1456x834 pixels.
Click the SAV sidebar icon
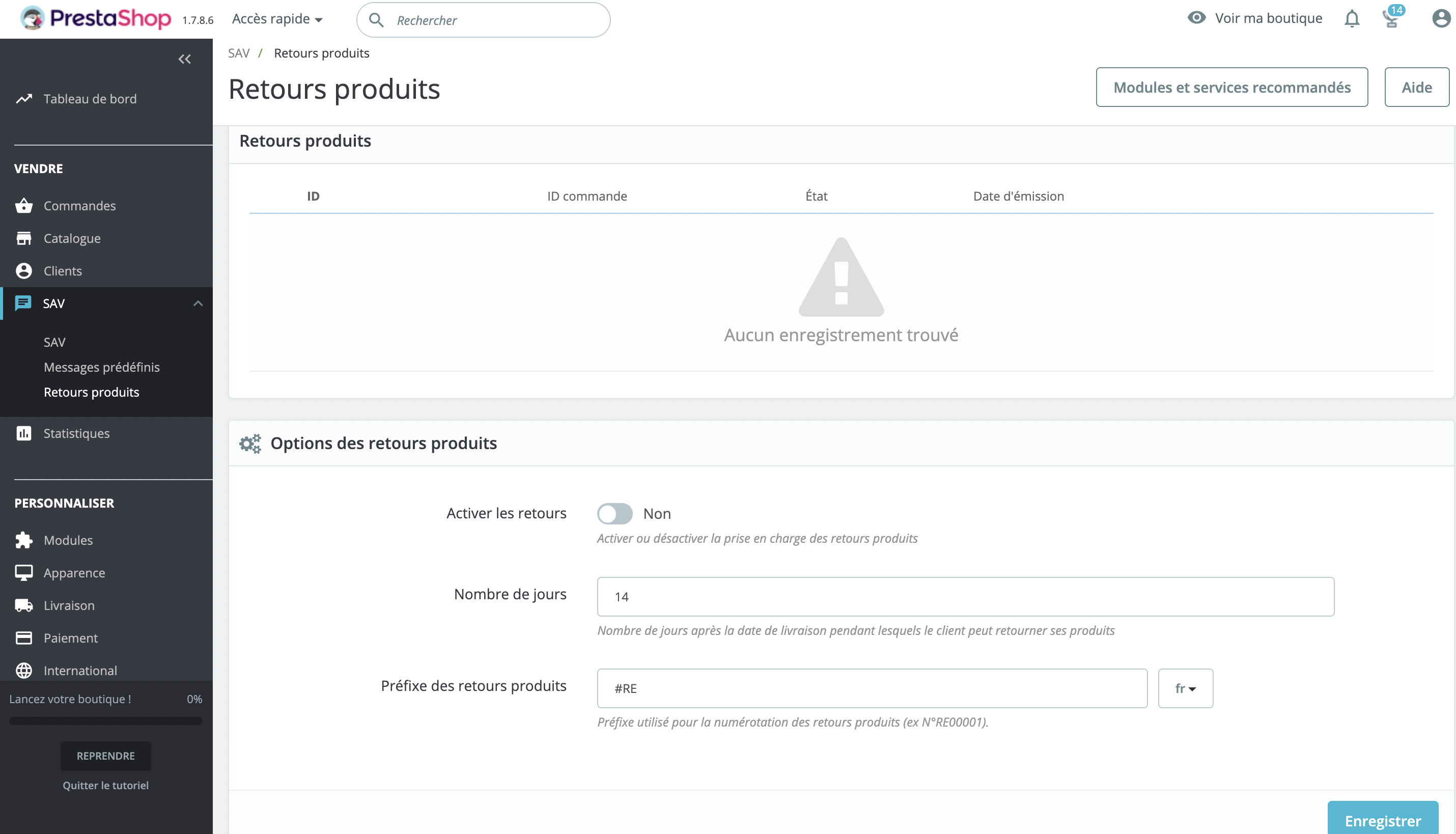(x=24, y=303)
